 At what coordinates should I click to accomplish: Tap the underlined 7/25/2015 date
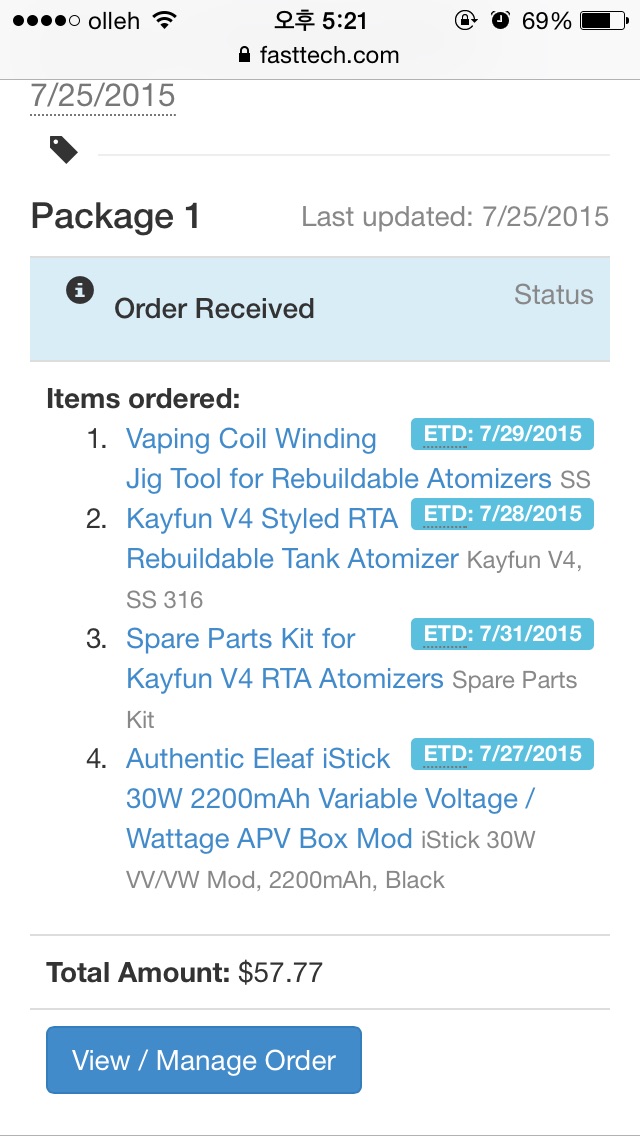tap(103, 96)
